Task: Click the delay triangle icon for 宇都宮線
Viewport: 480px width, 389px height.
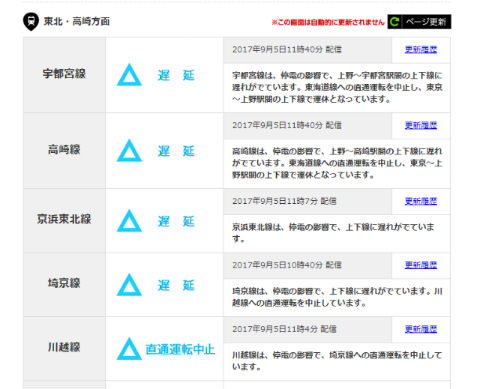Action: [x=129, y=75]
